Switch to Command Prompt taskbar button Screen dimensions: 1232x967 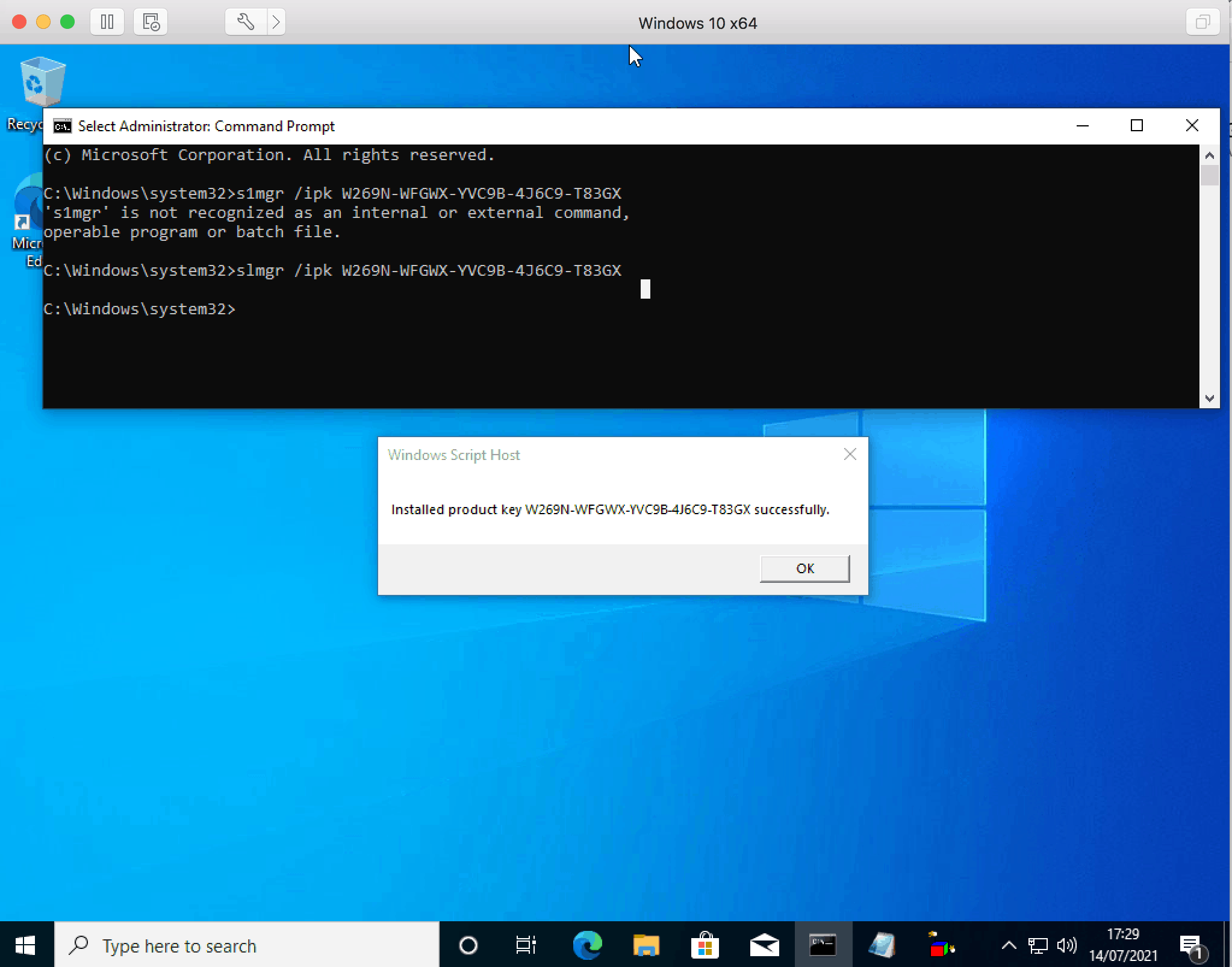click(823, 945)
